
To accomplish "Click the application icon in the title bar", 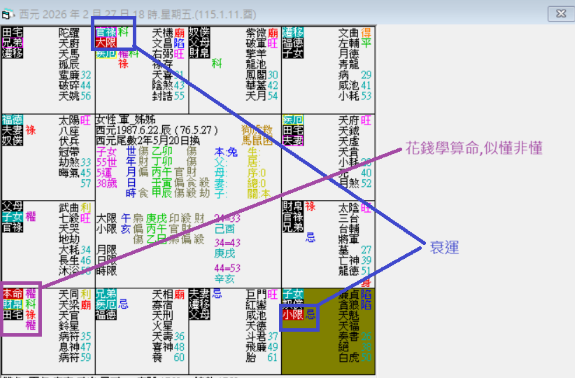I will point(7,14).
